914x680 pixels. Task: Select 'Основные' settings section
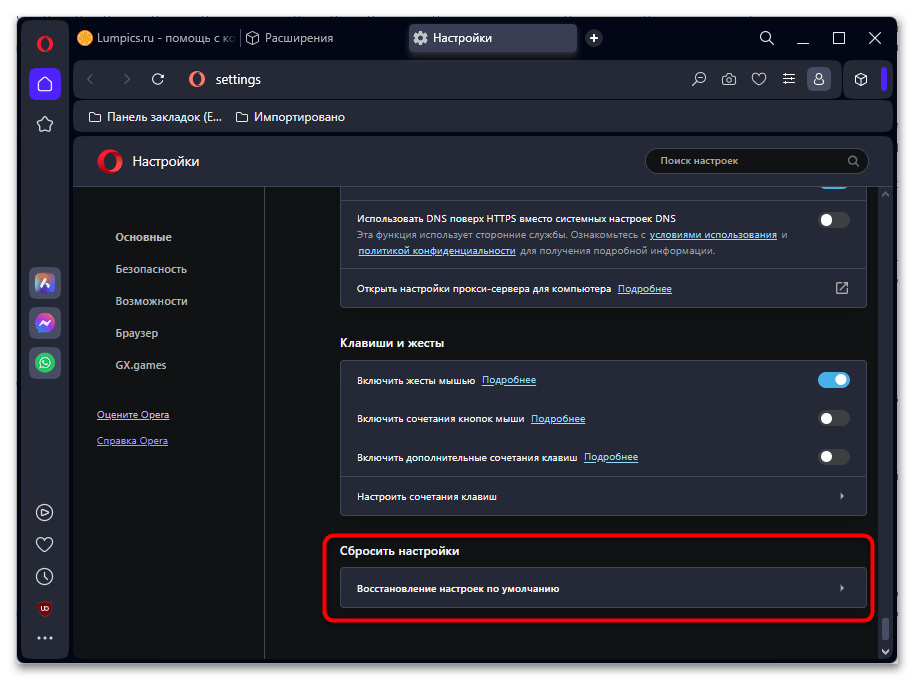pos(143,237)
